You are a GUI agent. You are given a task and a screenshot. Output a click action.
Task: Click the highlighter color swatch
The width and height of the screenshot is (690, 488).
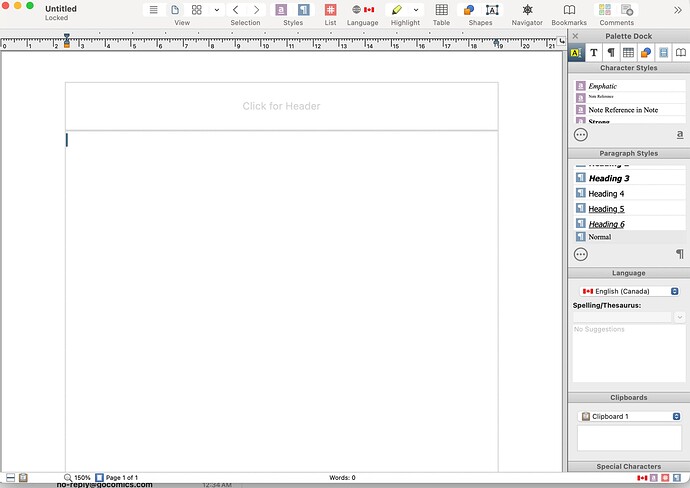[x=397, y=10]
